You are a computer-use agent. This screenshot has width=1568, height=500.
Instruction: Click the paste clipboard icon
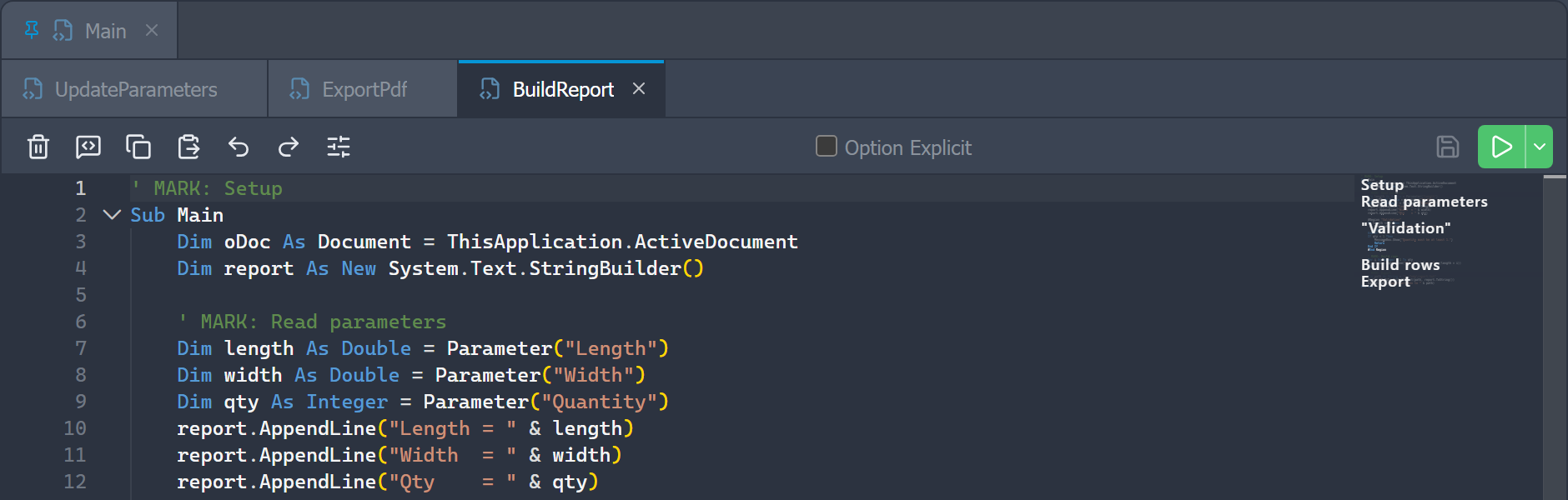pos(188,147)
